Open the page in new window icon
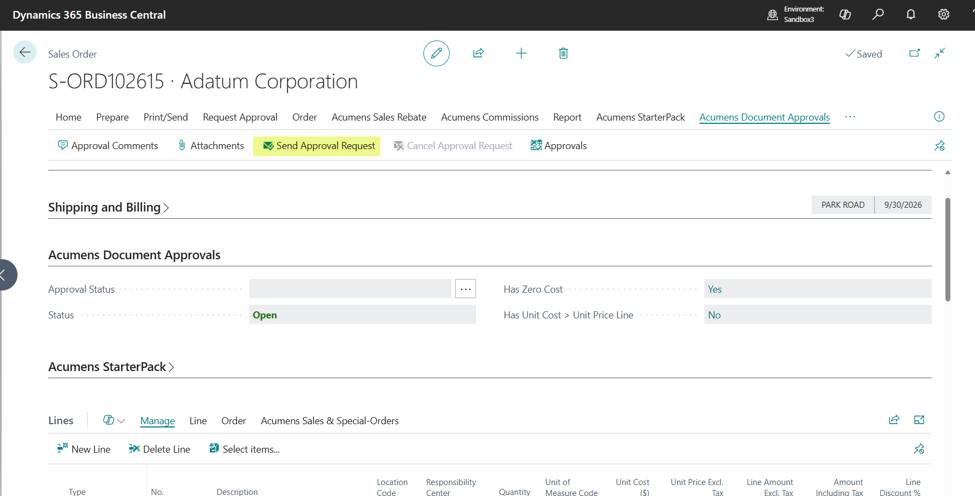The width and height of the screenshot is (975, 496). click(x=914, y=53)
